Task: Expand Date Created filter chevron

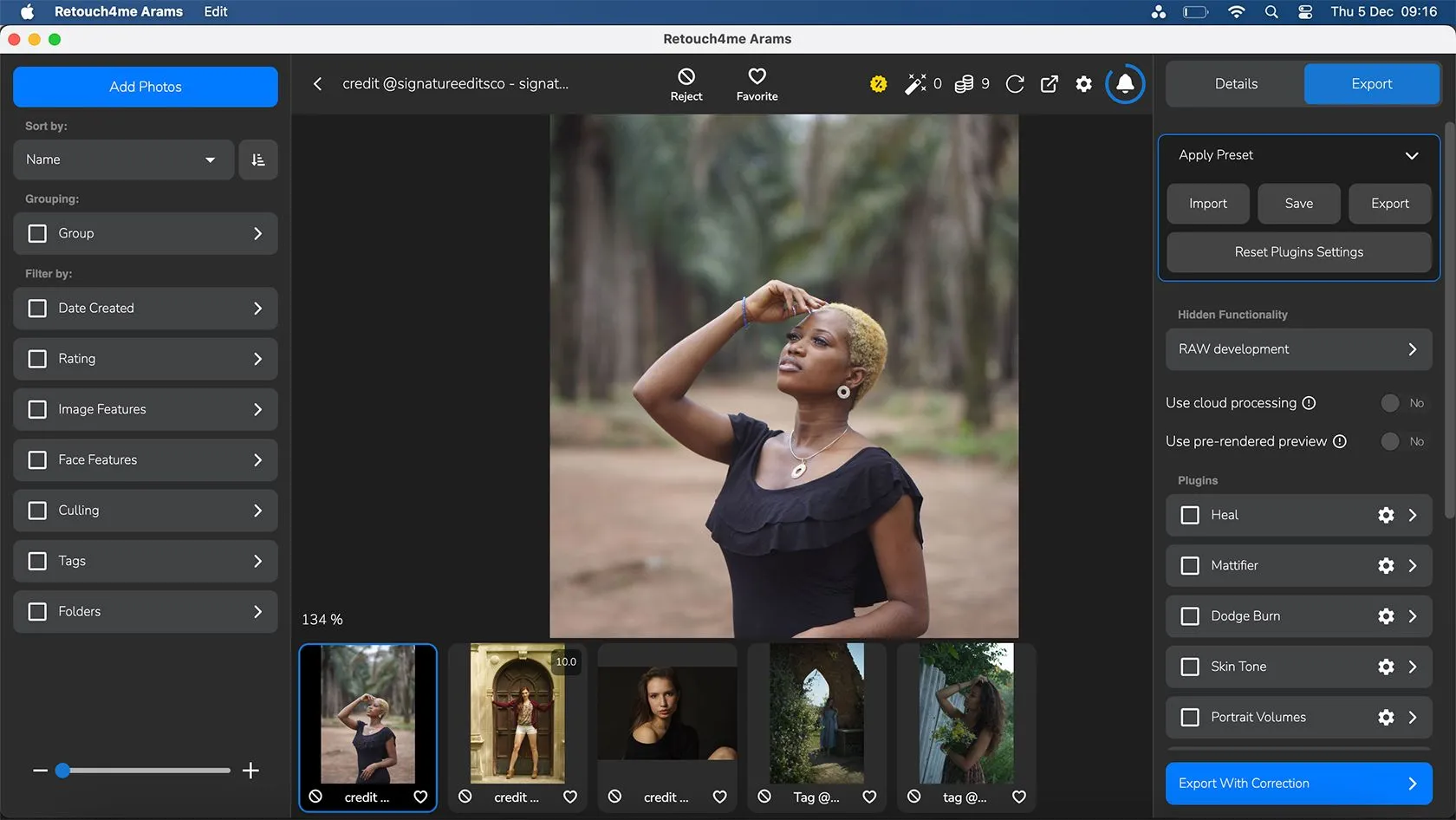Action: 257,309
